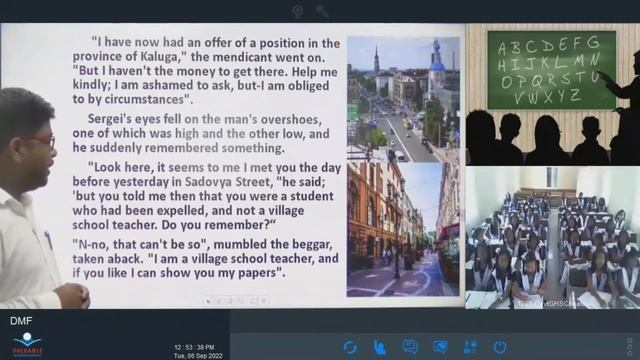Viewport: 640px width, 360px height.
Task: Click the microphone icon at top
Action: (x=322, y=11)
